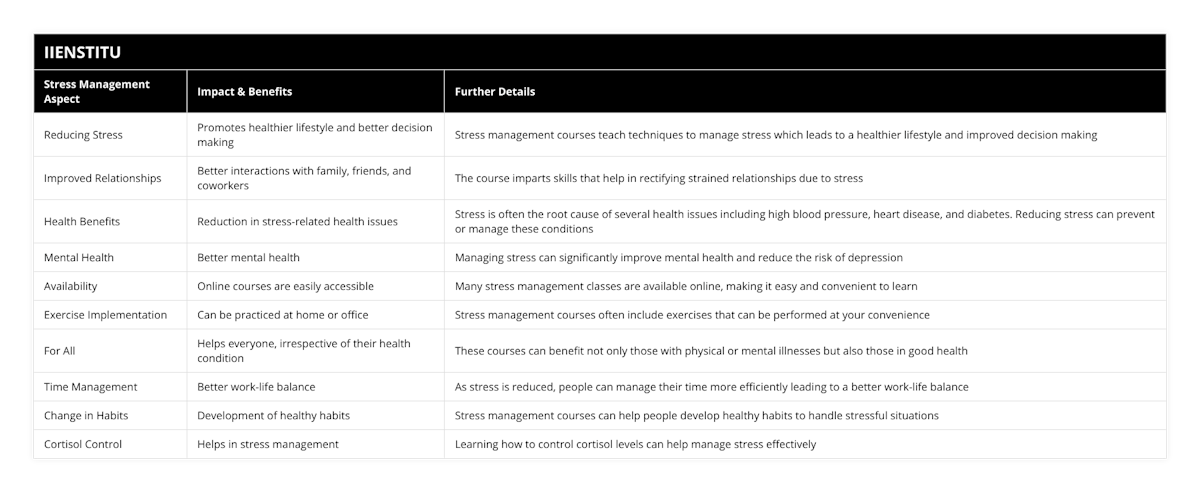Click the "Further Details" column header
Viewport: 1200px width, 492px height.
495,91
